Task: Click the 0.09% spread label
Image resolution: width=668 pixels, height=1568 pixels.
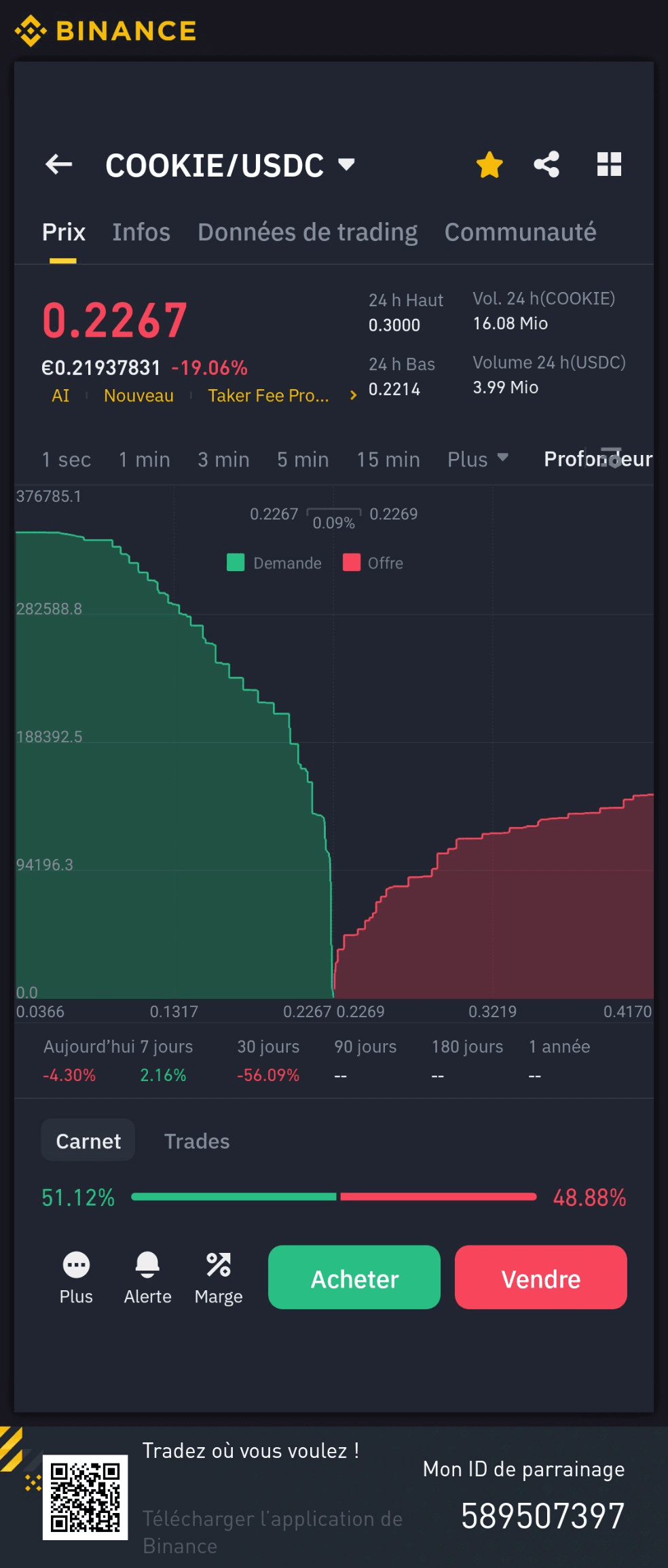Action: 333,523
